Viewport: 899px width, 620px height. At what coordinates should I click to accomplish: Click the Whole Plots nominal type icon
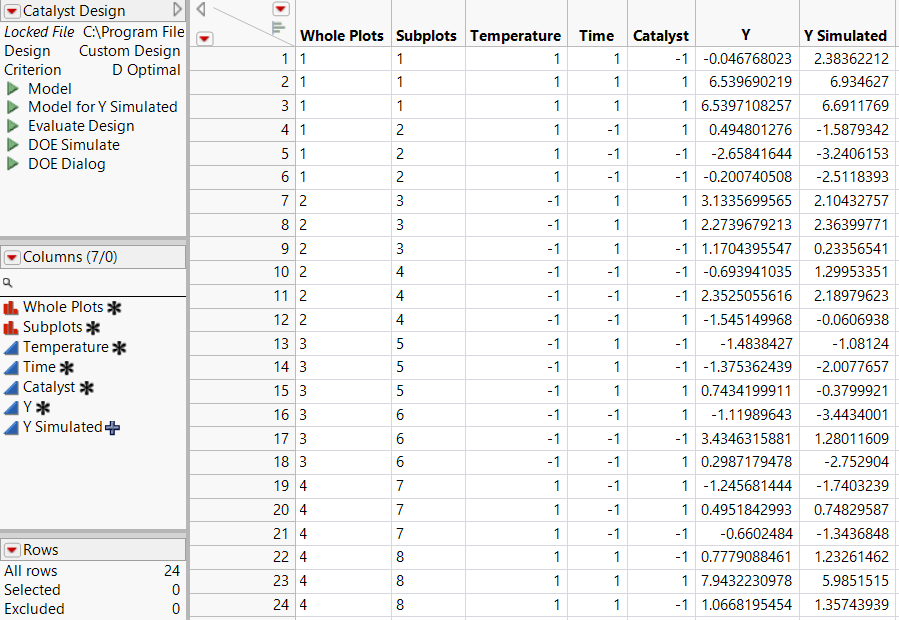(11, 308)
